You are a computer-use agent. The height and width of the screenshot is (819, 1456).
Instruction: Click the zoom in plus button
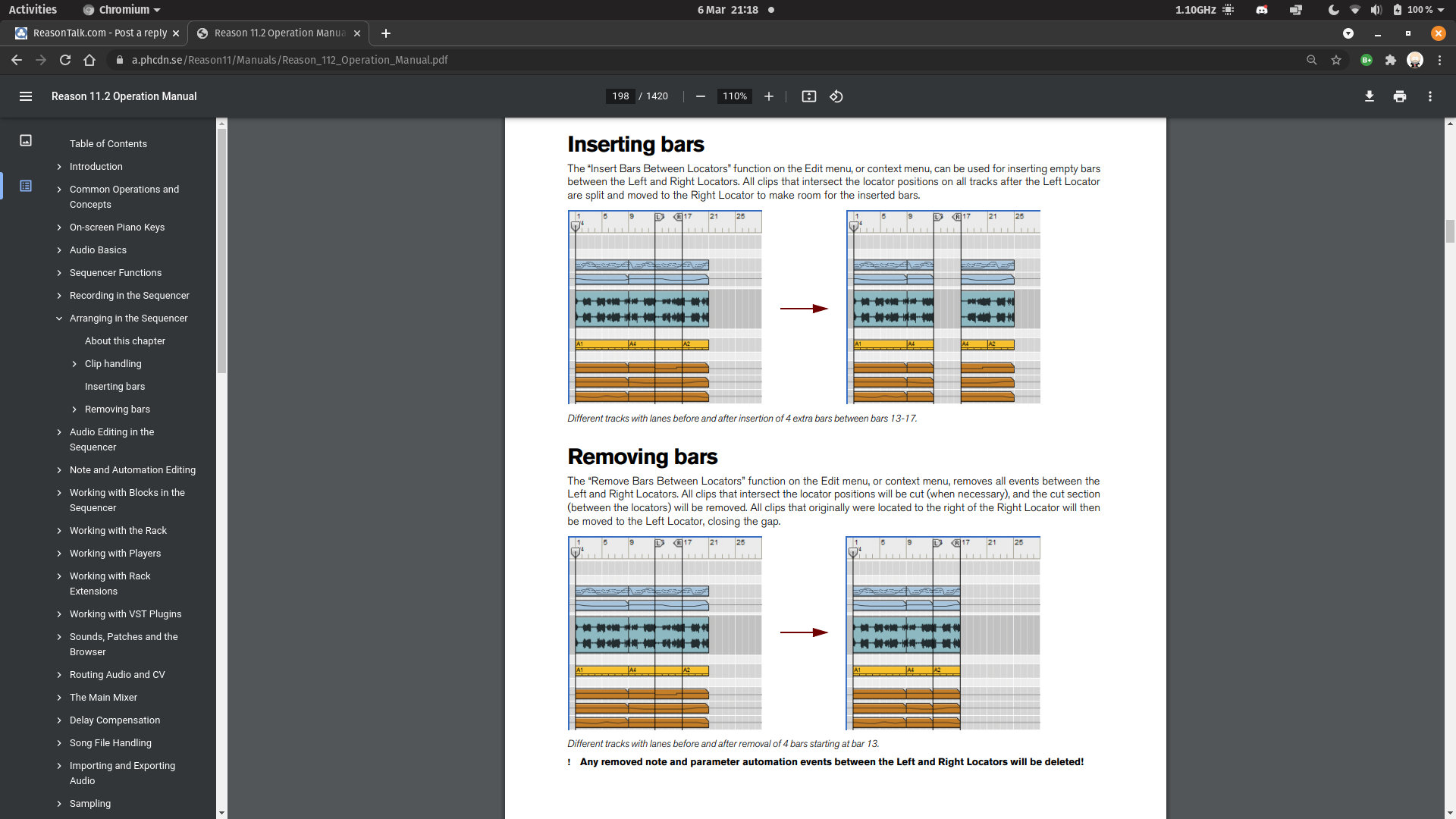pyautogui.click(x=768, y=96)
